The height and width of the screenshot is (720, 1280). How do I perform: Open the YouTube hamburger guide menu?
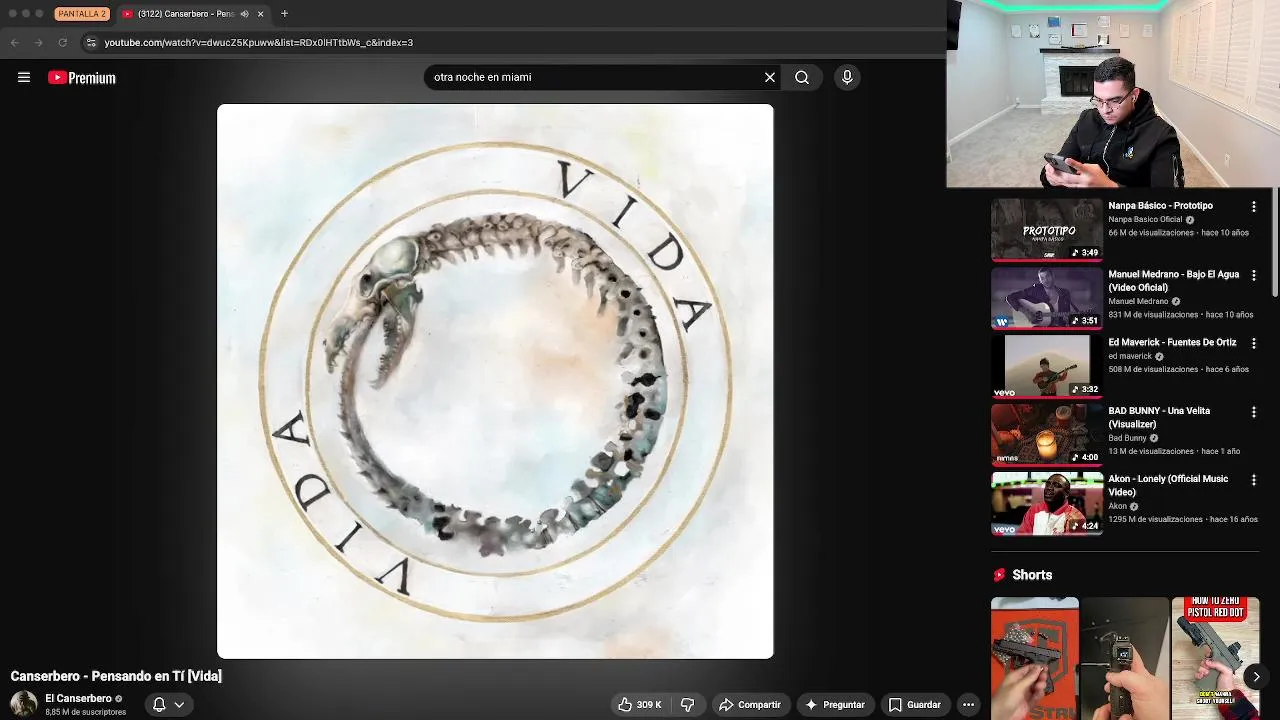tap(24, 77)
